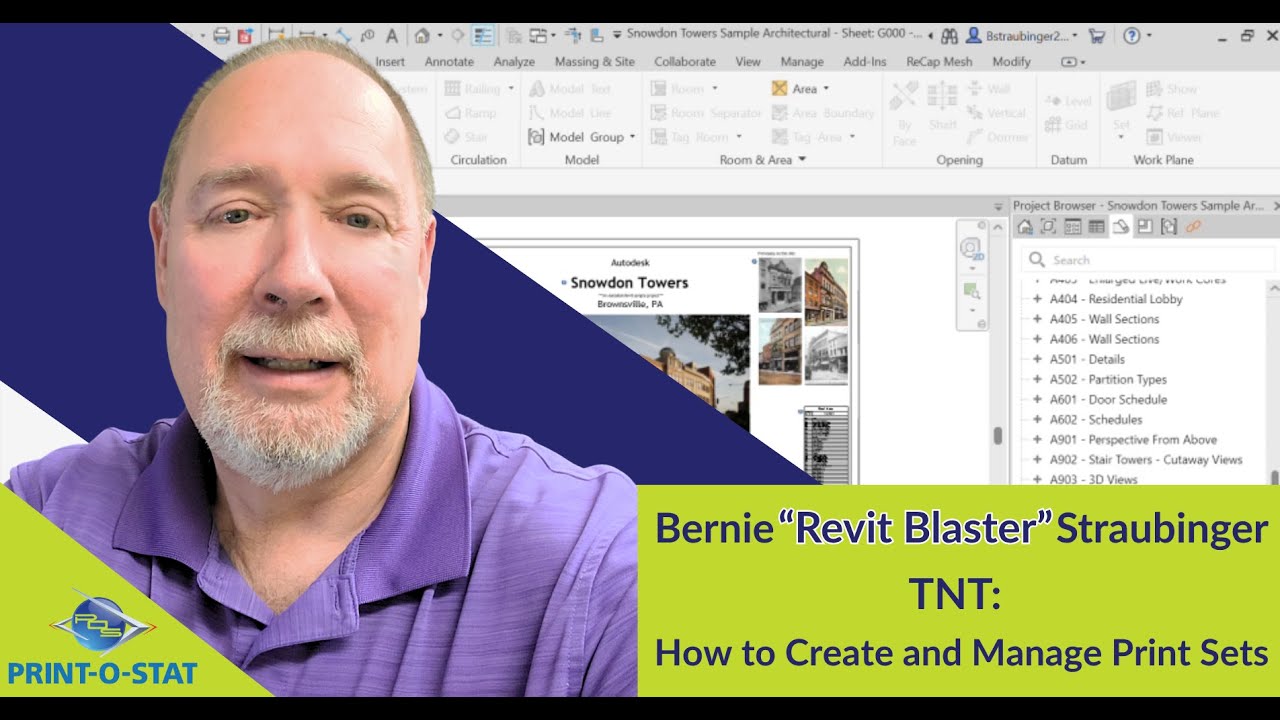
Task: Select sheet A901 - Perspective From Above
Action: [1133, 439]
